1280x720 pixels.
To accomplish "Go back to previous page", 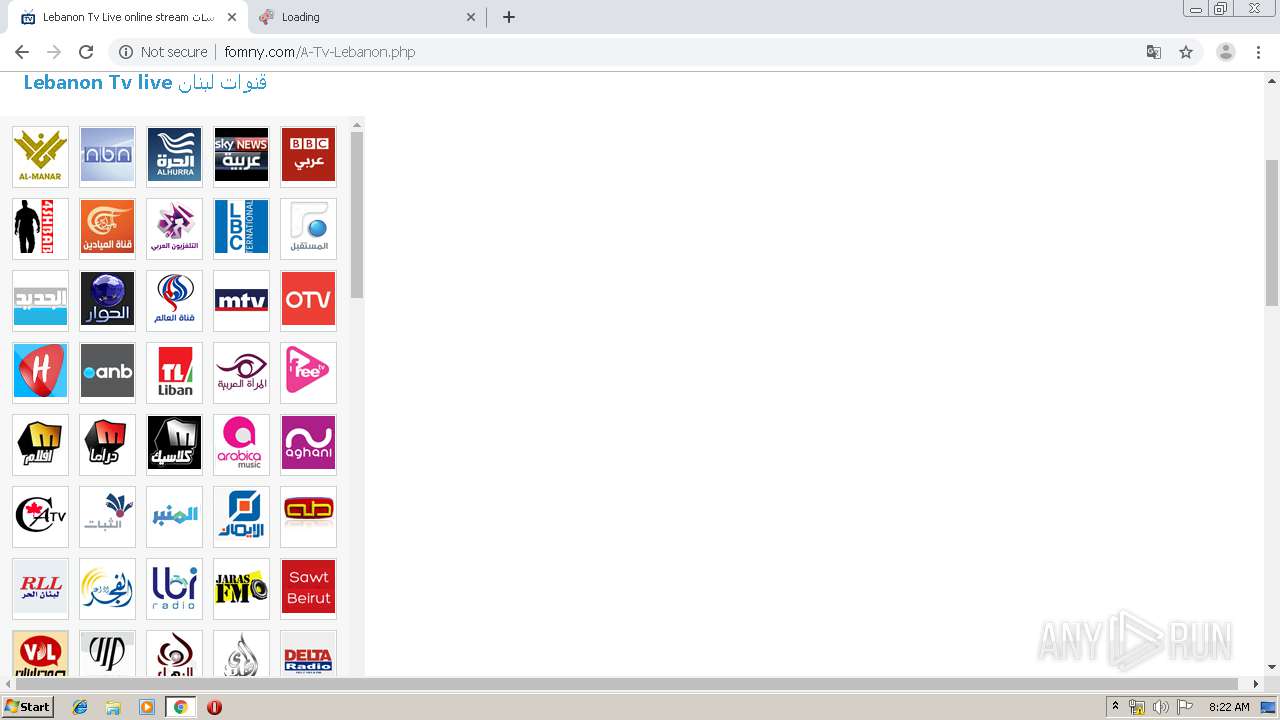I will pyautogui.click(x=22, y=52).
